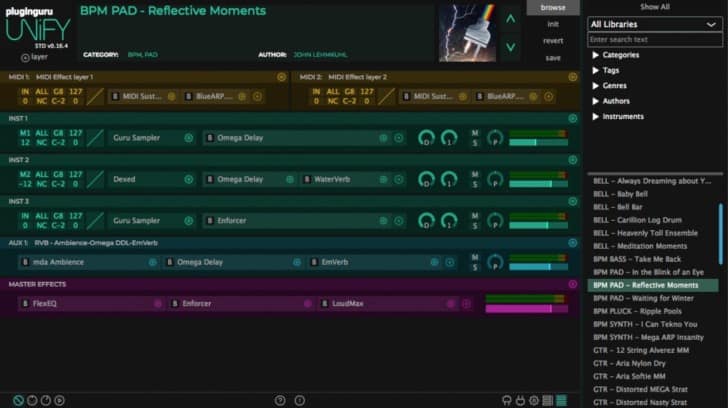Image resolution: width=728 pixels, height=408 pixels.
Task: Click the Enter search text field
Action: tap(654, 39)
